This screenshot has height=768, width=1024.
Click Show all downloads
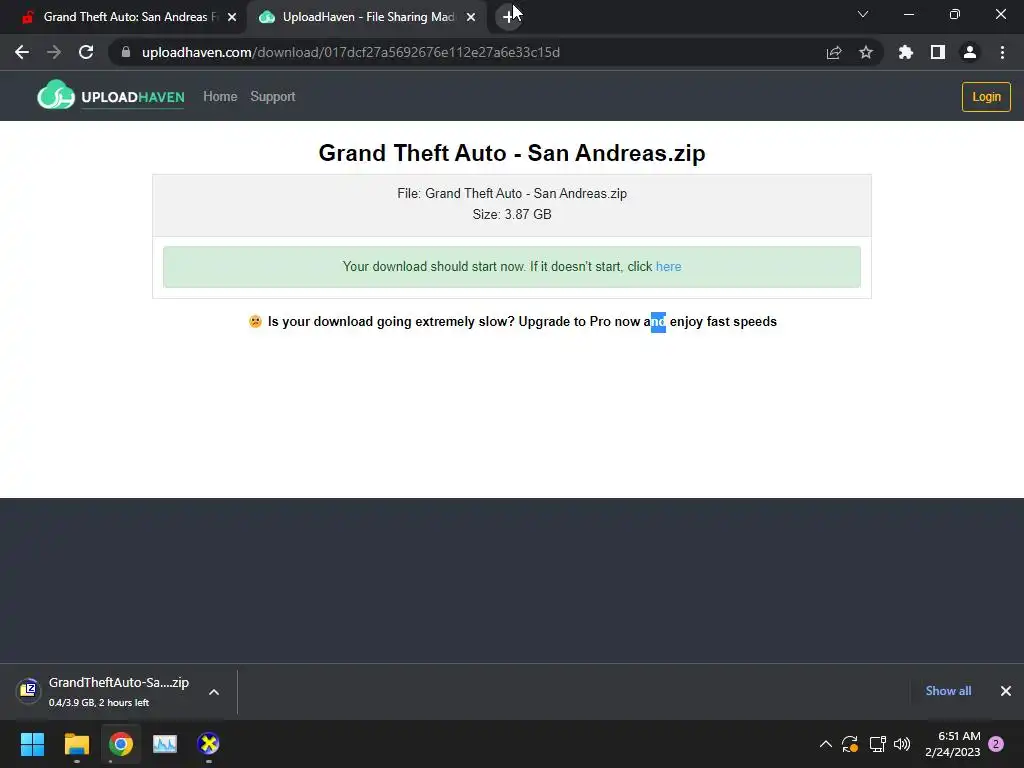pyautogui.click(x=948, y=691)
